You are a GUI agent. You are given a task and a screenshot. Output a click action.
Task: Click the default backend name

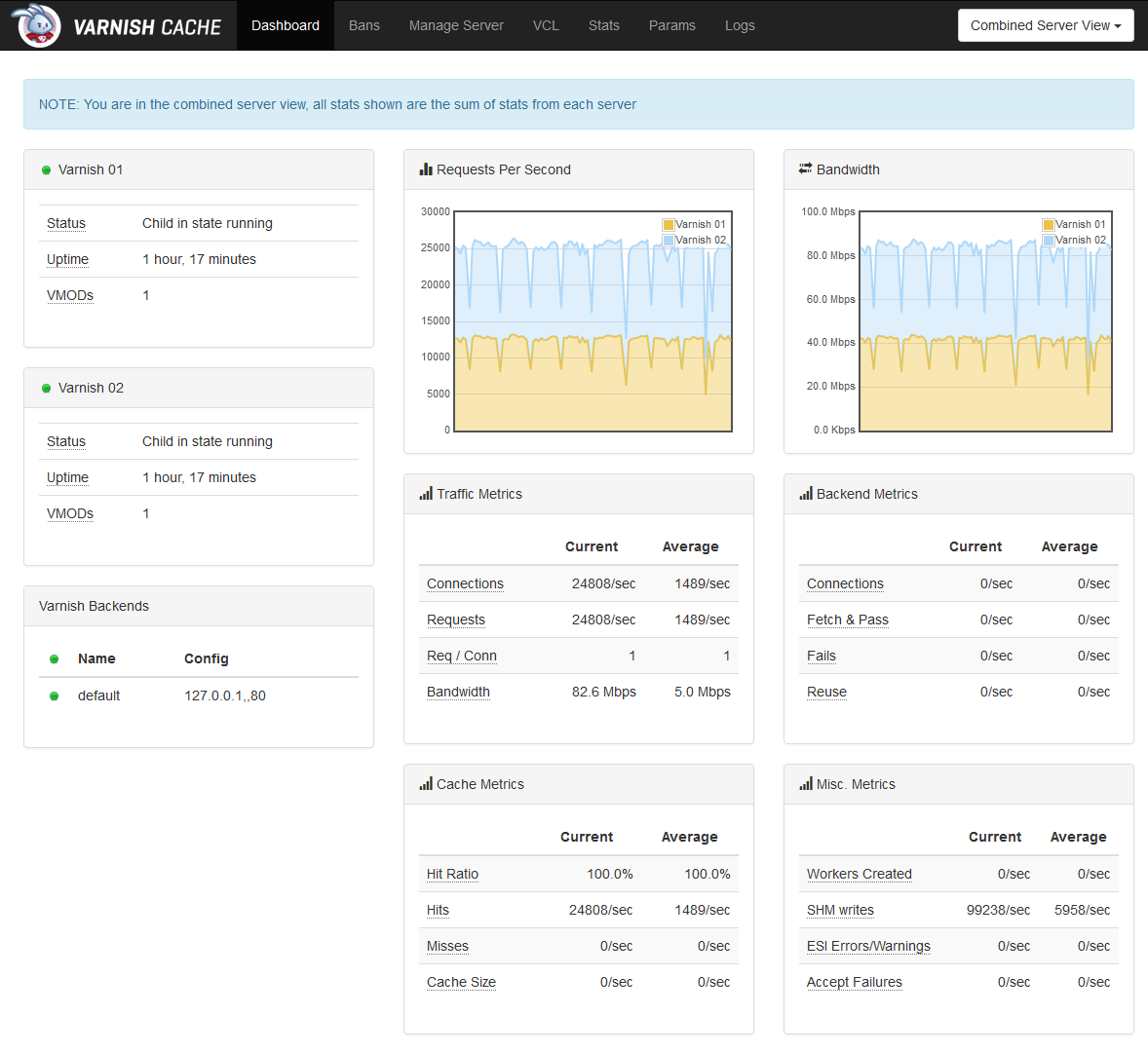click(98, 695)
